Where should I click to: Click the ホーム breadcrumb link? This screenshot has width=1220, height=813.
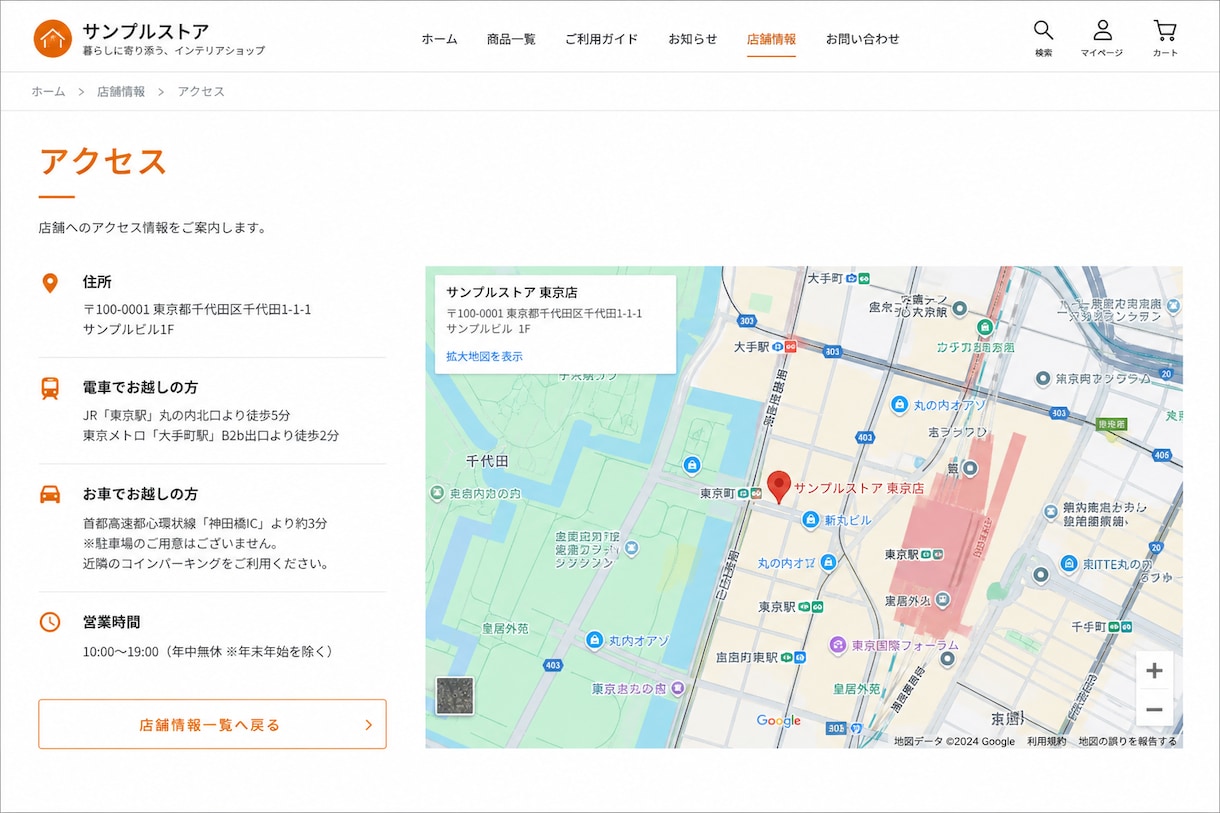(48, 91)
